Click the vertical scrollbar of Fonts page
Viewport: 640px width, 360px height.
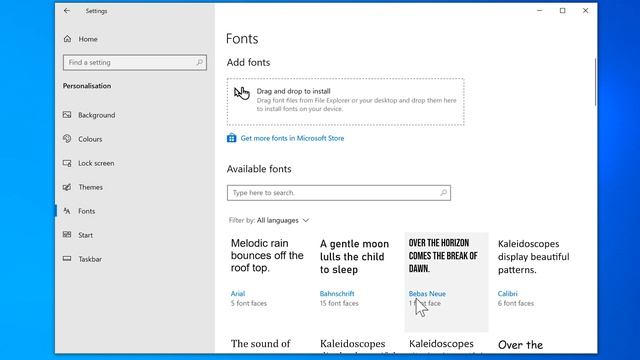[x=596, y=82]
